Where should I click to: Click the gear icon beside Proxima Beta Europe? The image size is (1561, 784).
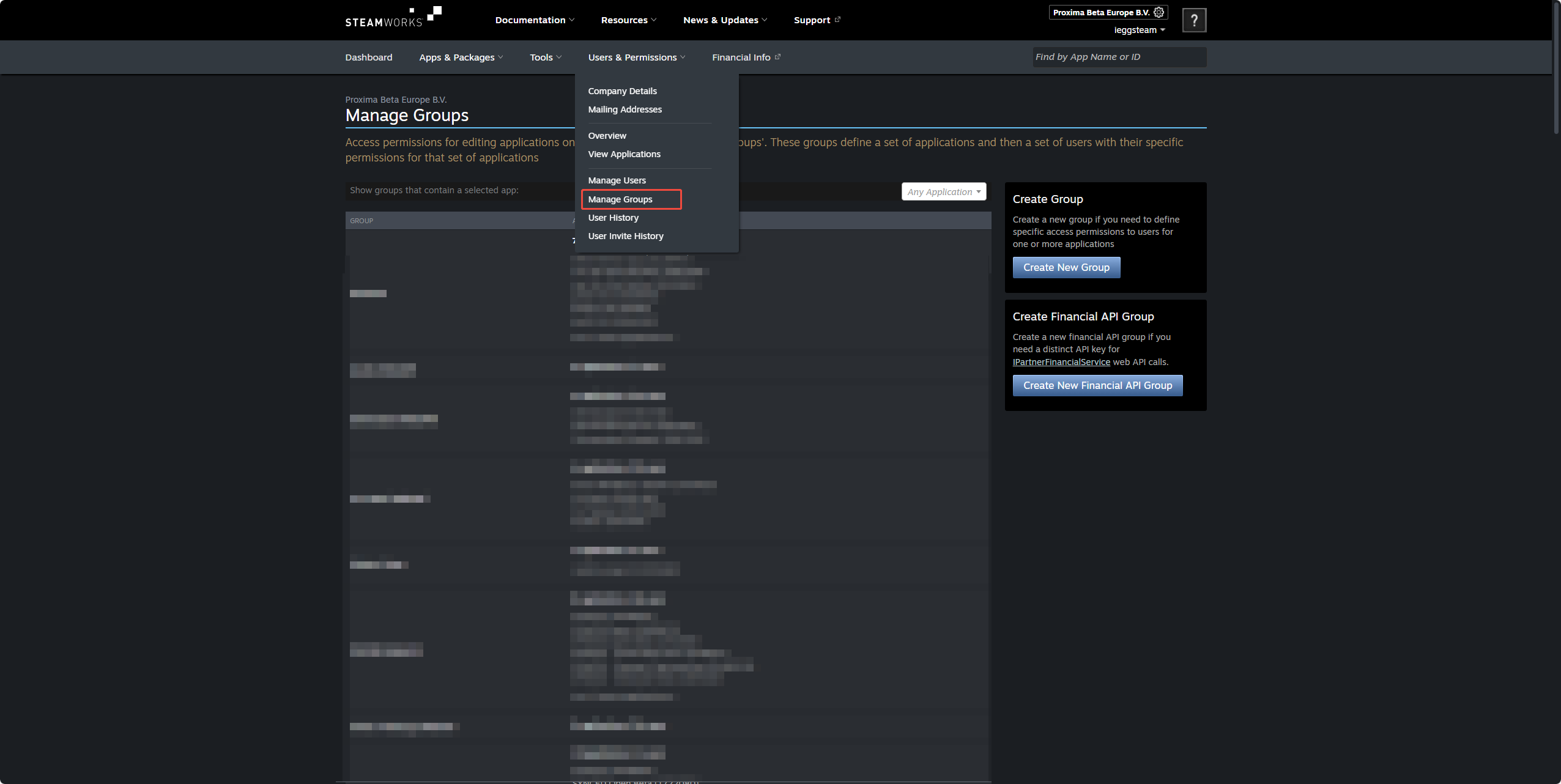1159,12
